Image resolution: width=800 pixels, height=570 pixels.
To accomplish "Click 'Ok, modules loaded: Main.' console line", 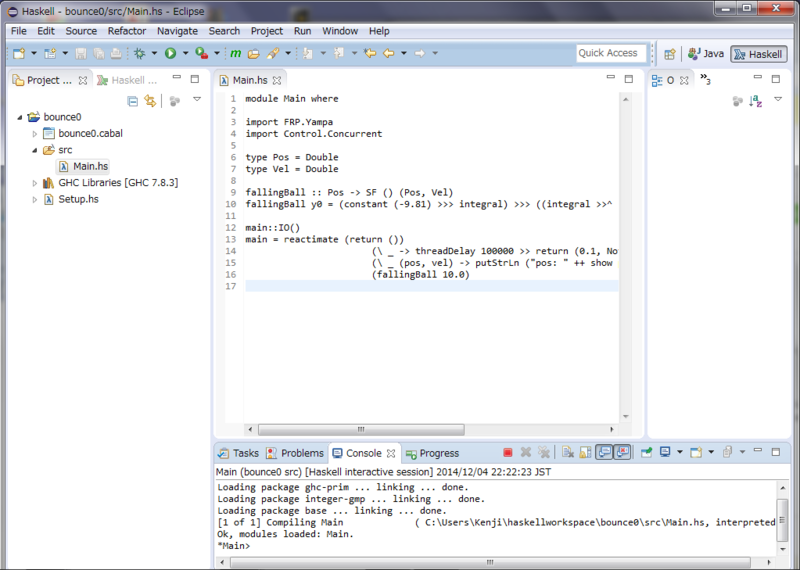I will 285,534.
